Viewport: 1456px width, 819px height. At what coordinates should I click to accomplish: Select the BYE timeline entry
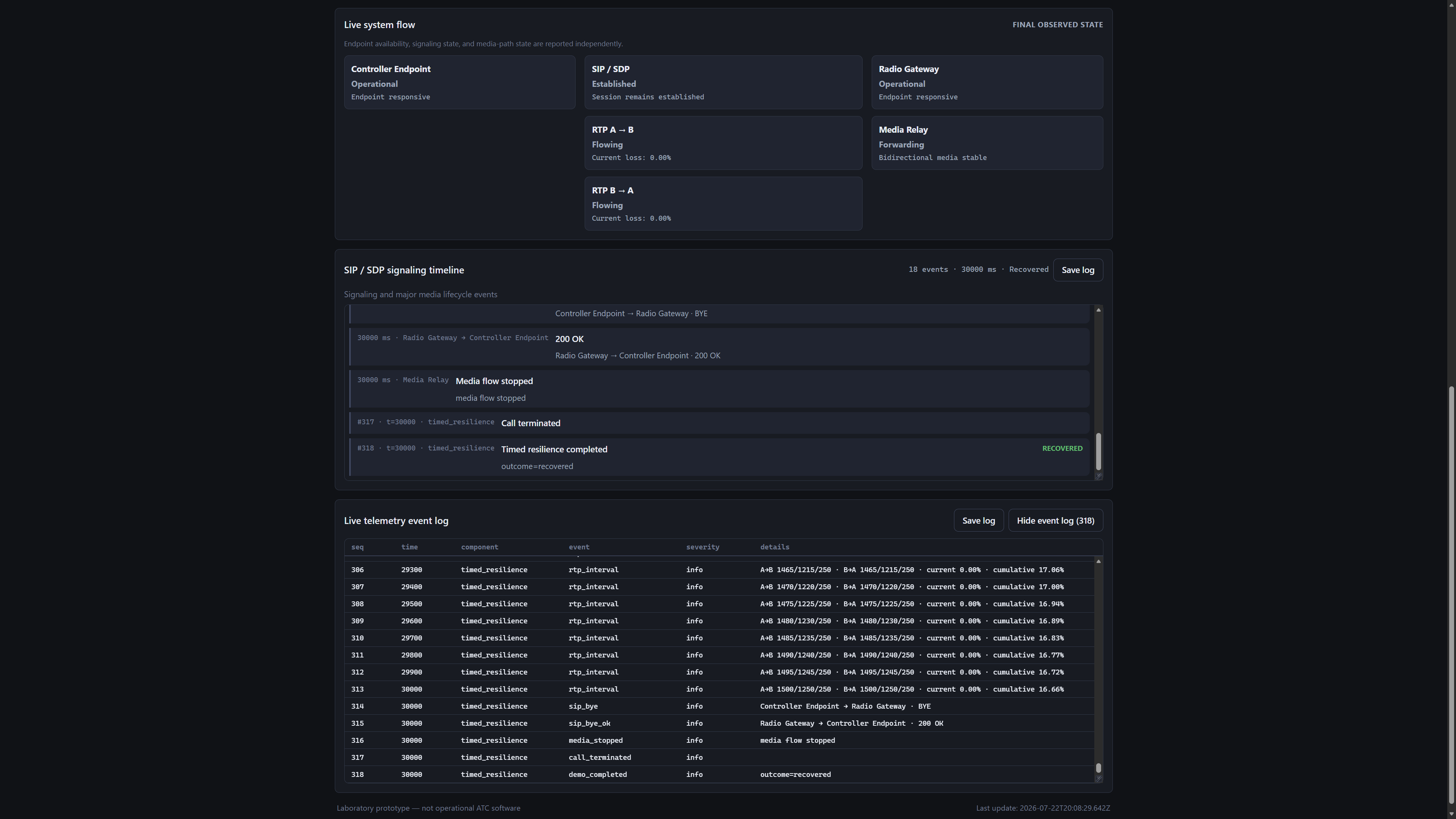(719, 314)
